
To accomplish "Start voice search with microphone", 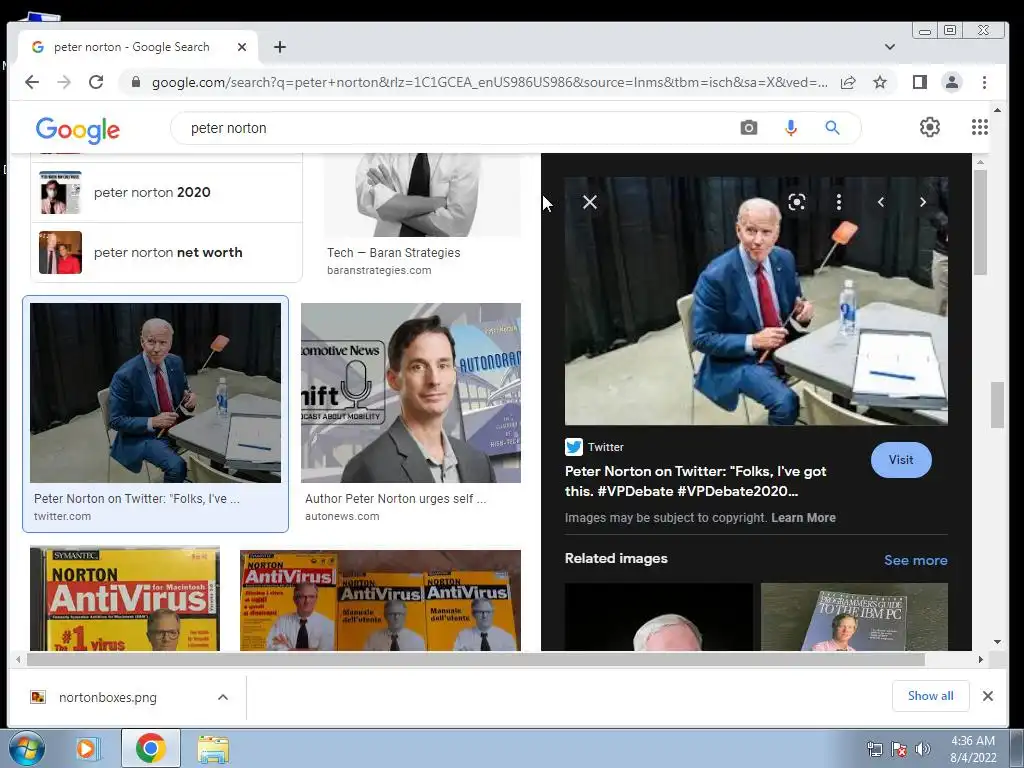I will pos(790,128).
